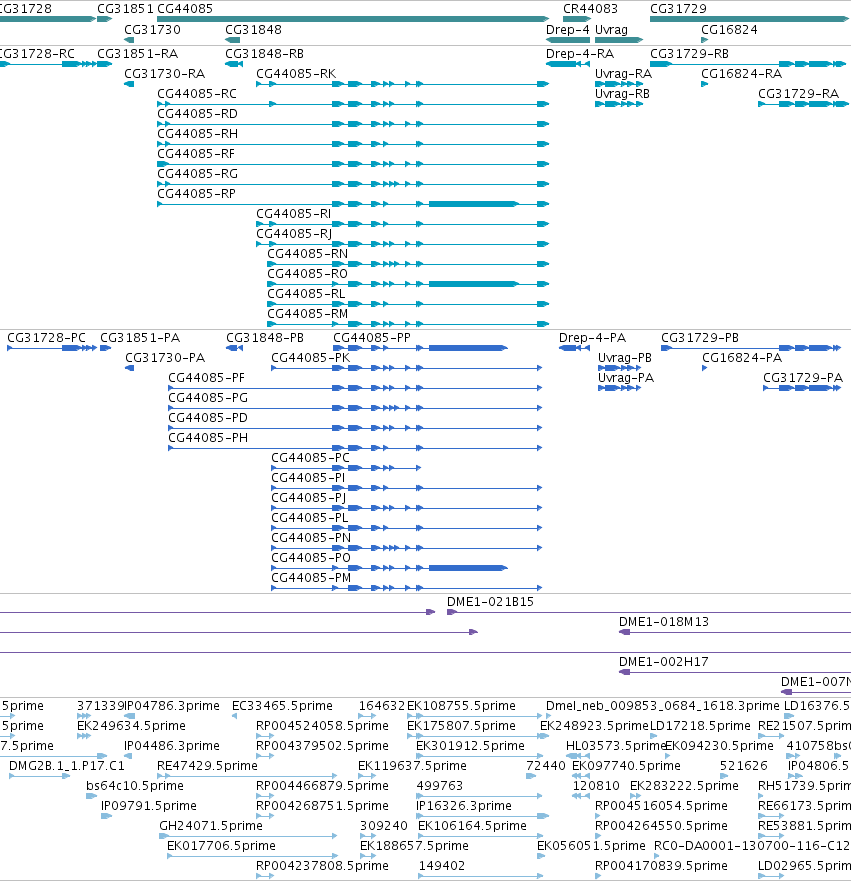Select protein CG44085-PL
Screen dimensions: 851x881
click(x=310, y=518)
